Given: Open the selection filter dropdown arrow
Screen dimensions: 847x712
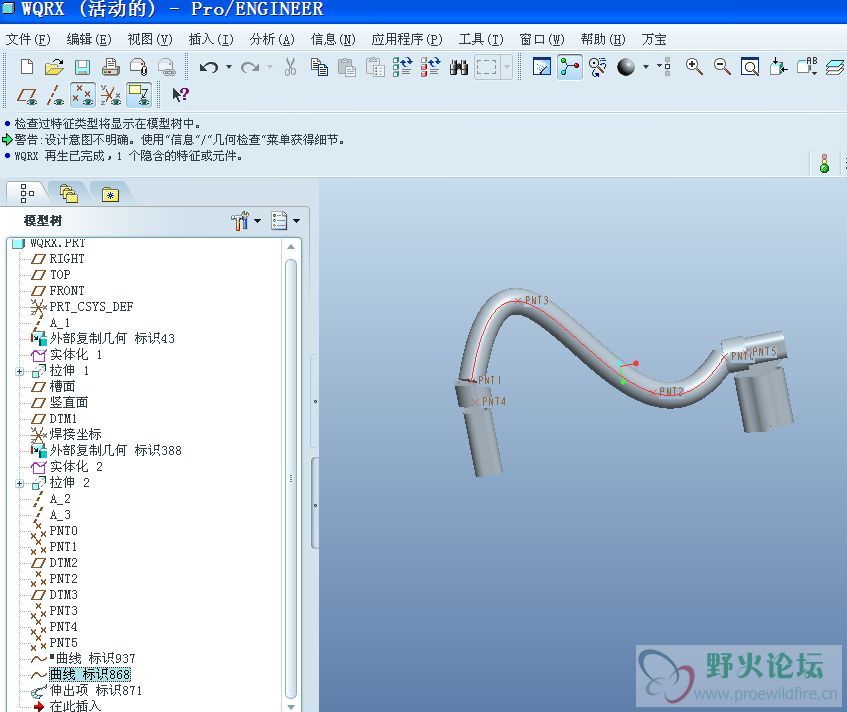Looking at the screenshot, I should coord(507,67).
